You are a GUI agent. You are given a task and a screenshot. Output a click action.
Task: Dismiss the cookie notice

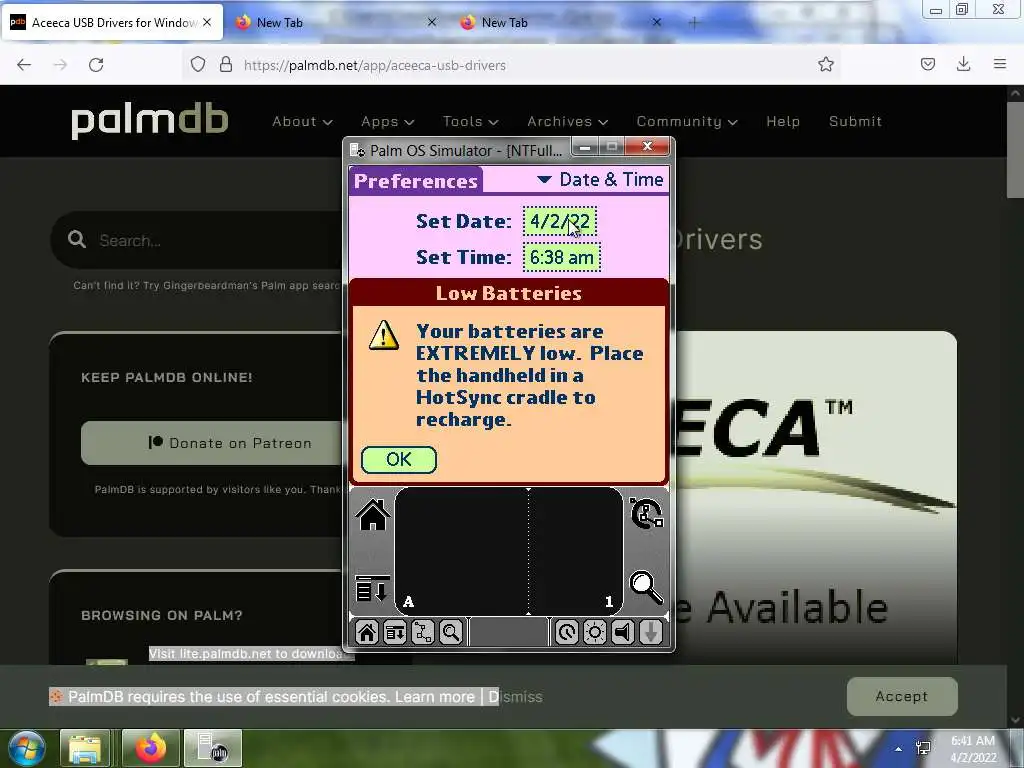click(x=515, y=697)
